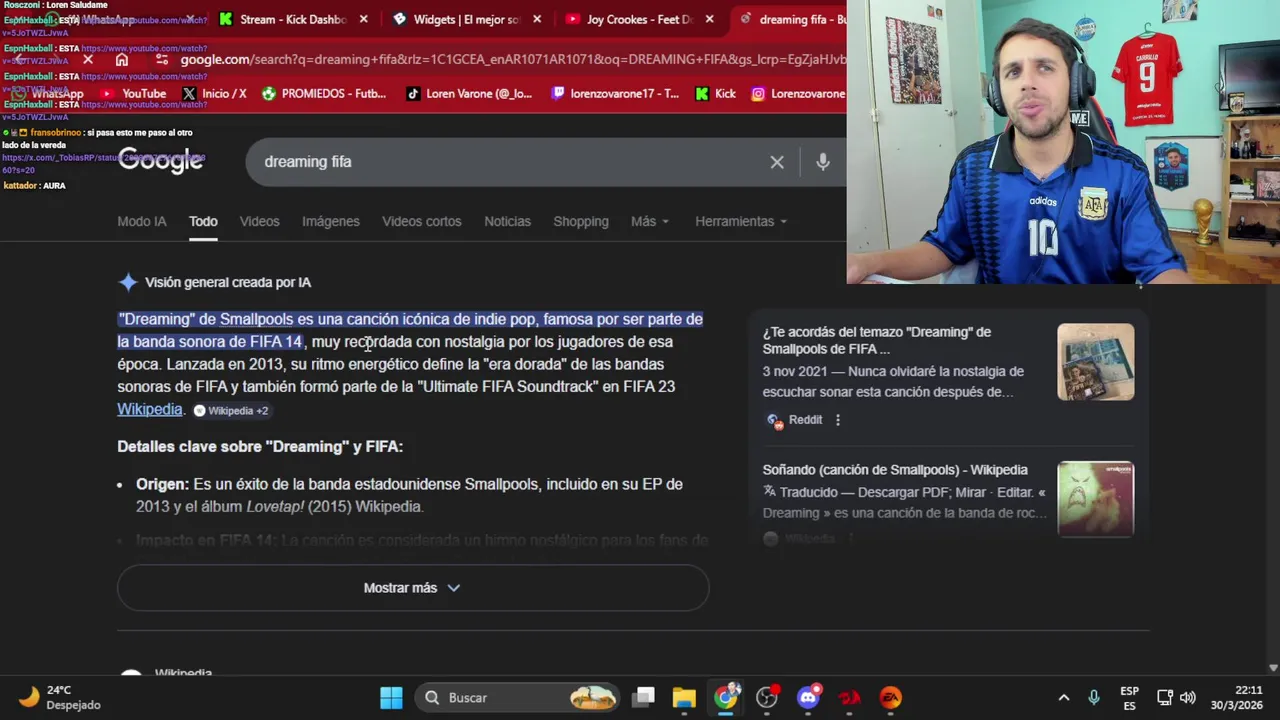
Task: Click heading Detalles clave sobre "Dreaming" y FIFA:
Action: point(260,447)
